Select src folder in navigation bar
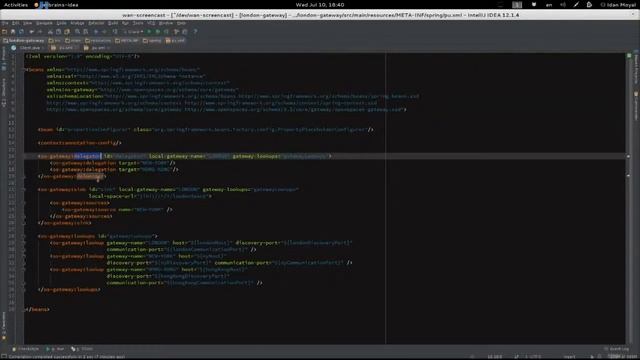Image resolution: width=640 pixels, height=360 pixels. coord(54,41)
